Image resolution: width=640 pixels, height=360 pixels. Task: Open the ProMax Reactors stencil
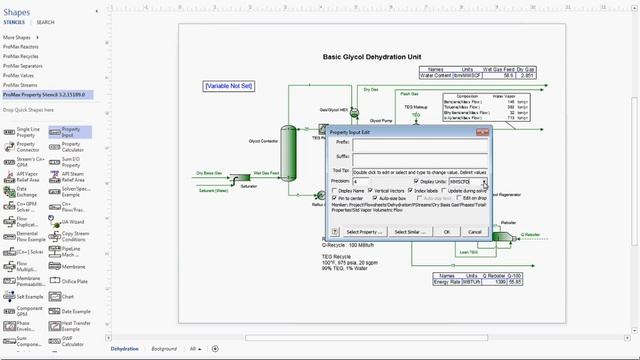coord(21,47)
